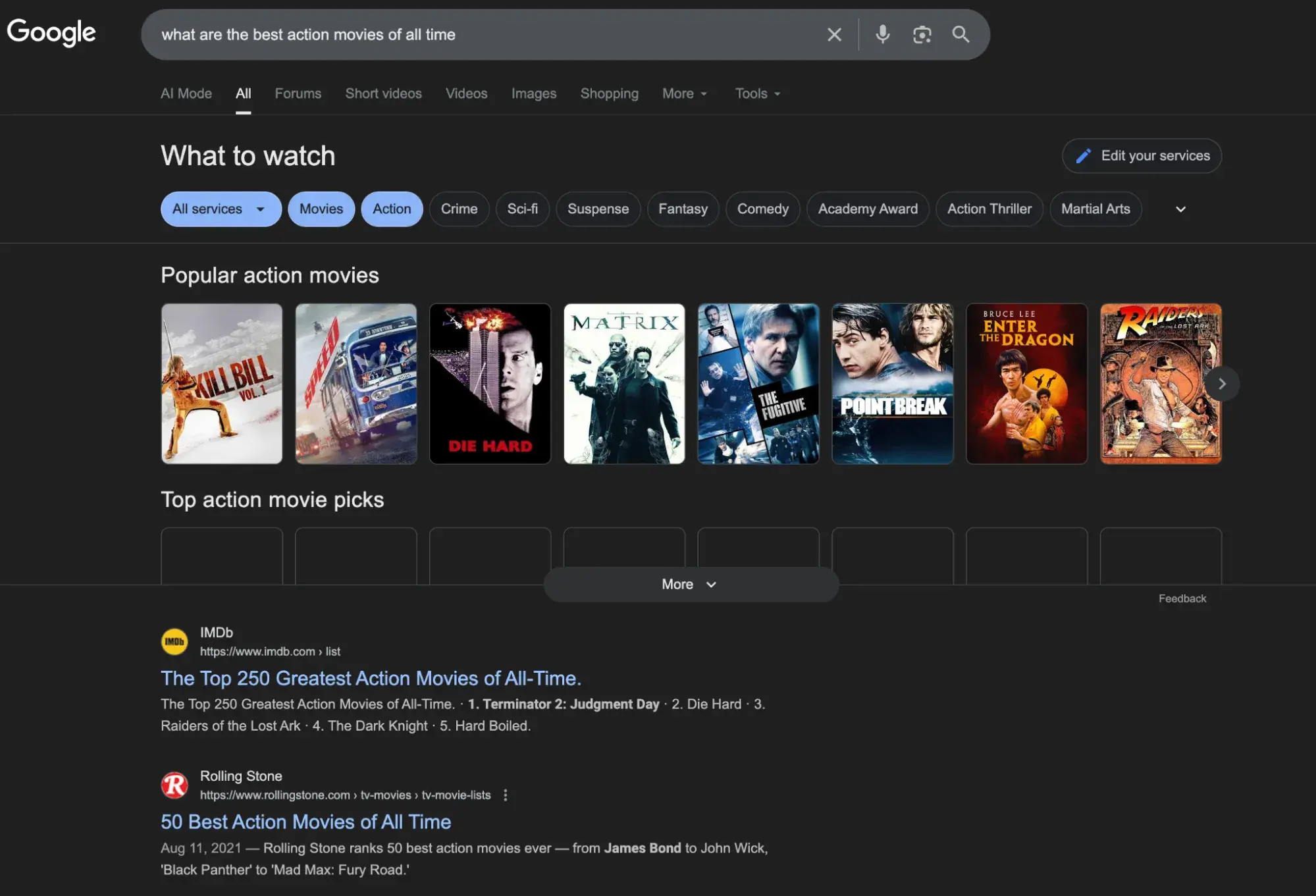
Task: Click the IMDb favicon next to the result
Action: coord(174,641)
